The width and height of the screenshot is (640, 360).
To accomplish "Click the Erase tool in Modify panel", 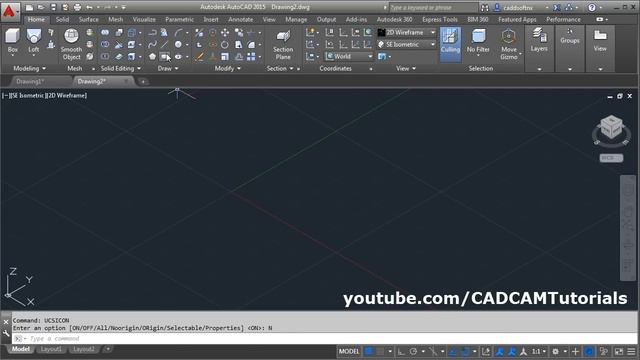I will click(200, 56).
